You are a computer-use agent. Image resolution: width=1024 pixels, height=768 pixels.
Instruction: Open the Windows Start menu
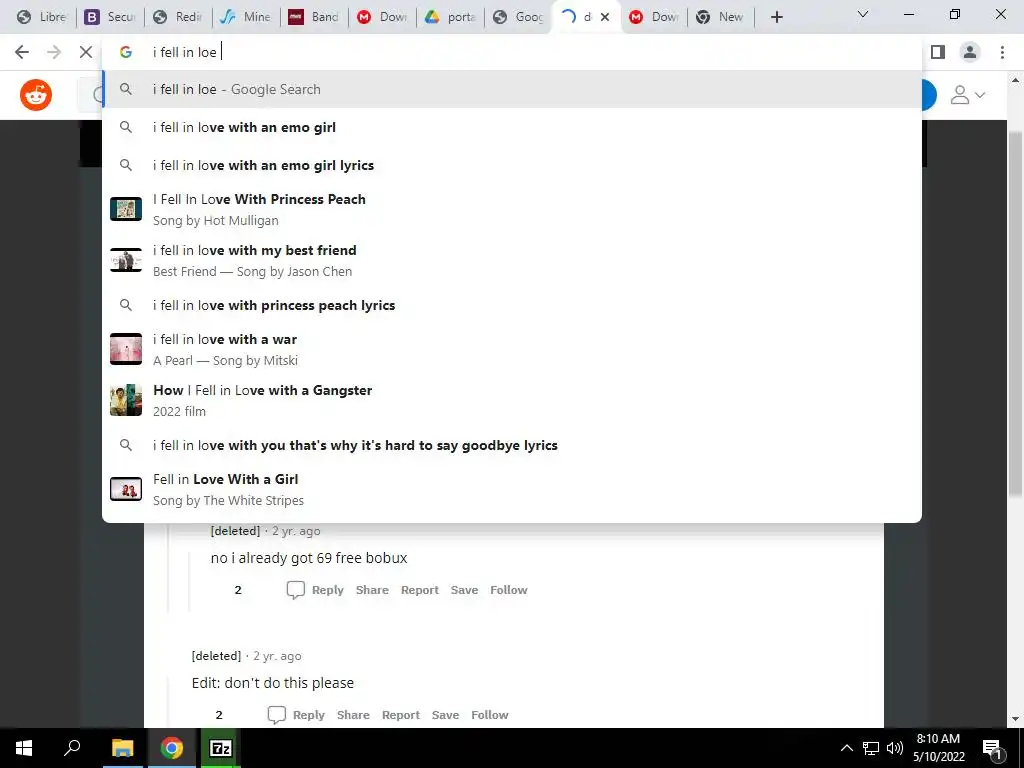(24, 748)
